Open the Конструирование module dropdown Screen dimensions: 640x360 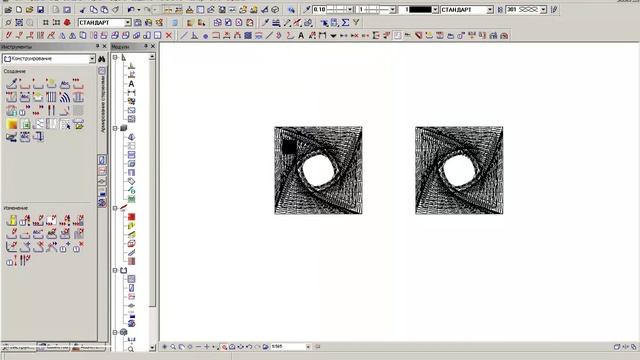pyautogui.click(x=92, y=59)
